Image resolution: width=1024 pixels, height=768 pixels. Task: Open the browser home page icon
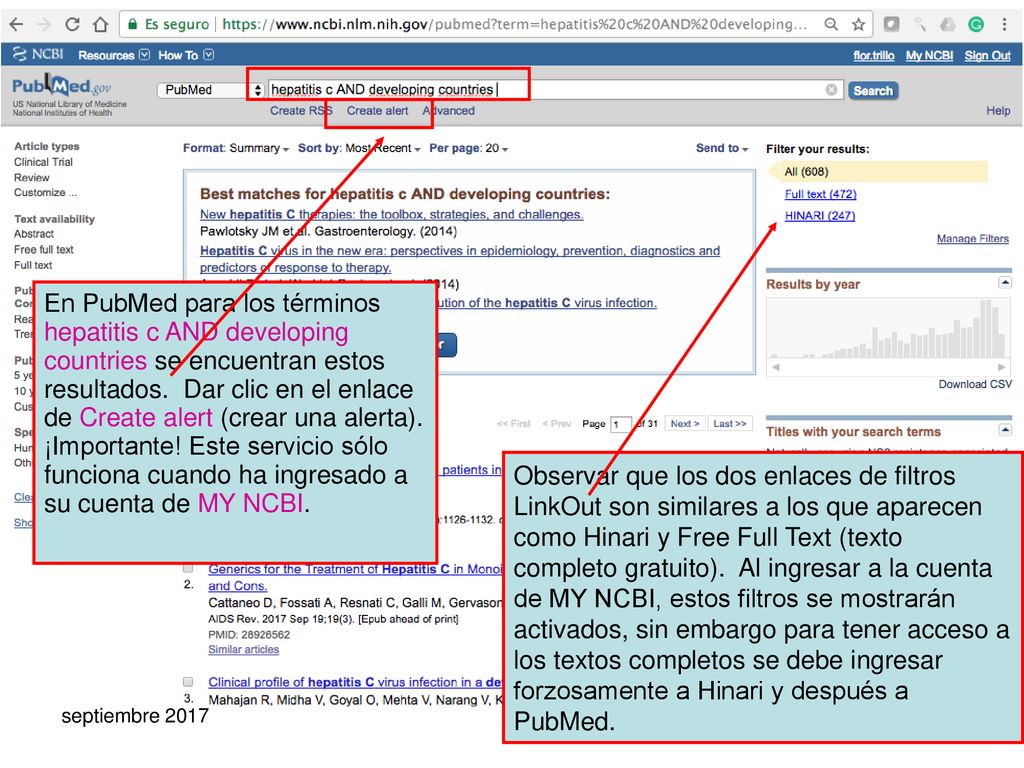[x=101, y=24]
